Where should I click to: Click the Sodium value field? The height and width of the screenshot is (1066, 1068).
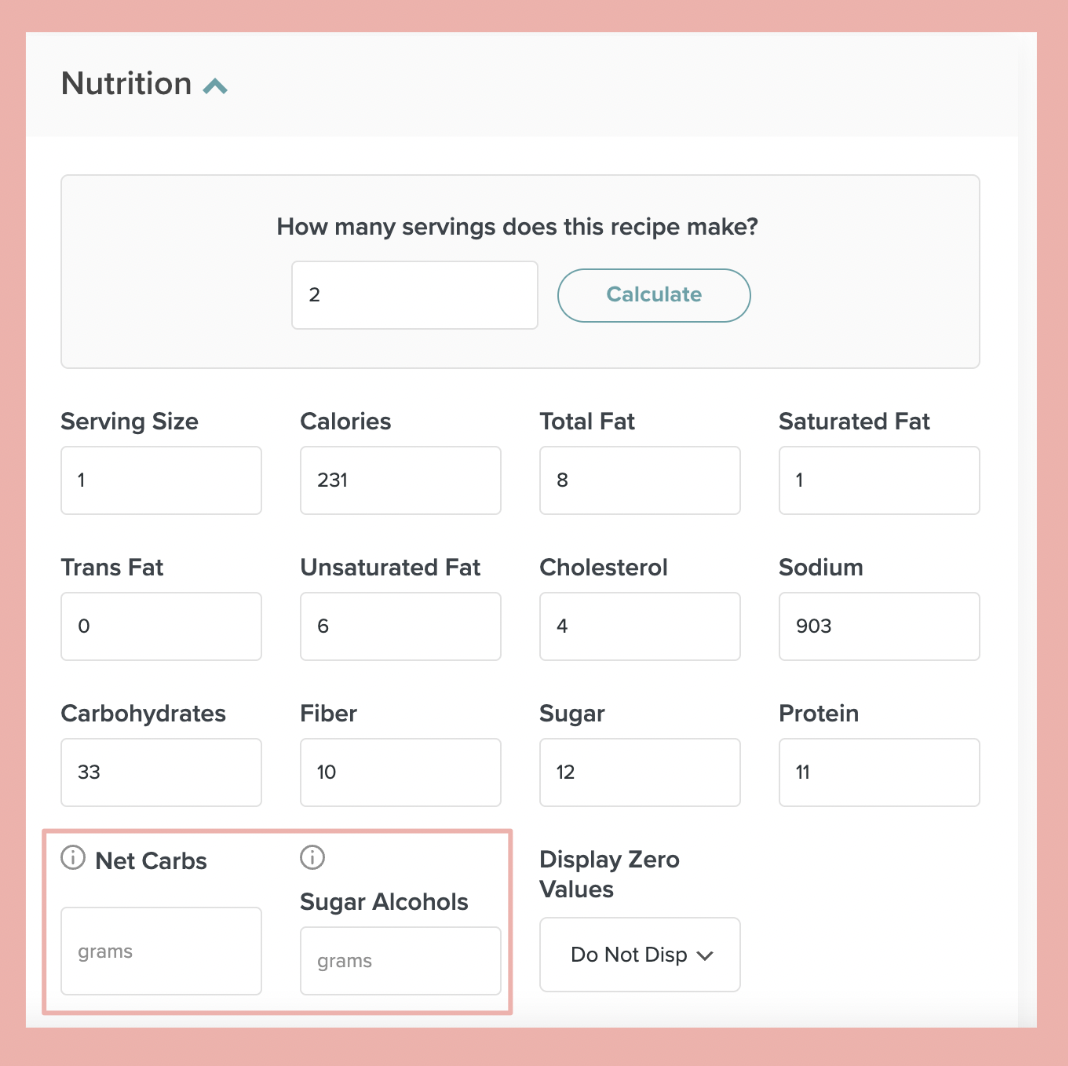879,626
